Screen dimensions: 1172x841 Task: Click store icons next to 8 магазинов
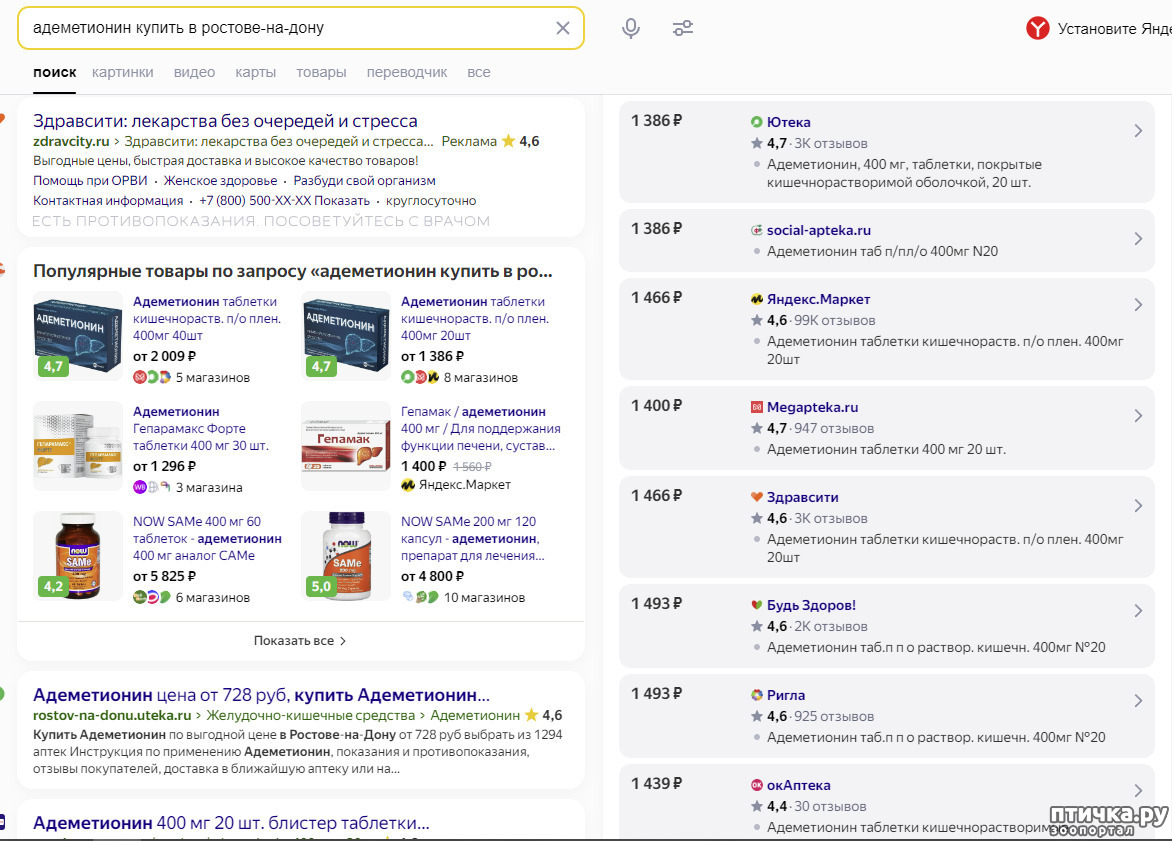420,378
